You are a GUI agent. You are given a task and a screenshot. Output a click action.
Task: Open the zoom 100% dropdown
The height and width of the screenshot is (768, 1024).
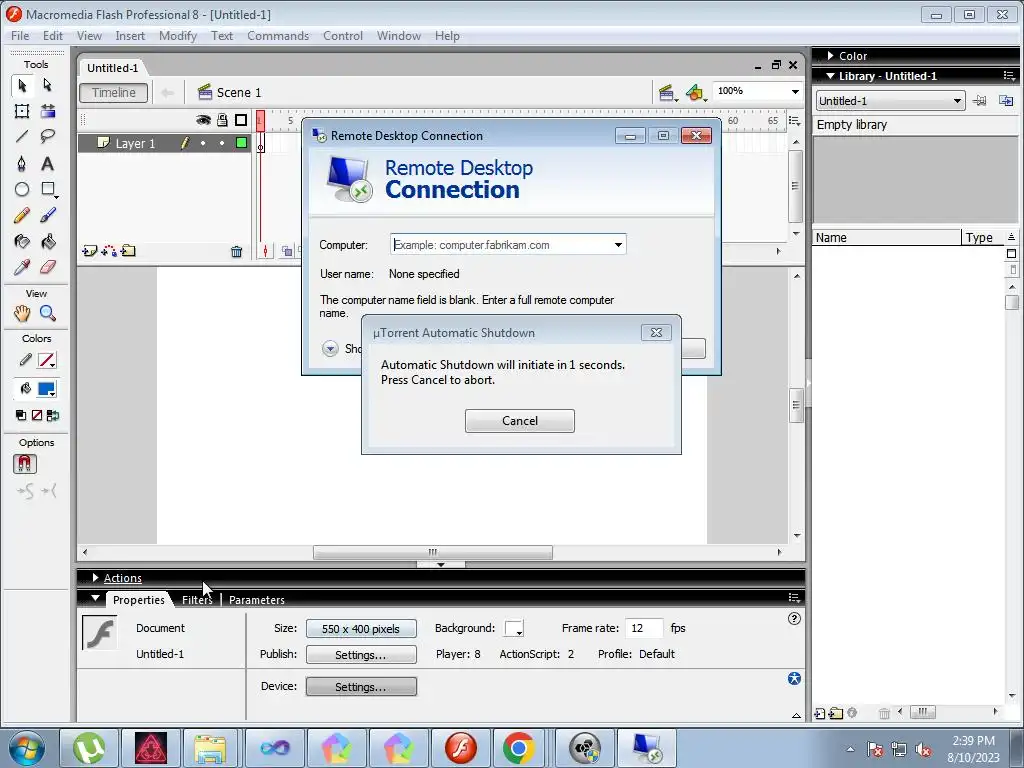click(x=795, y=91)
